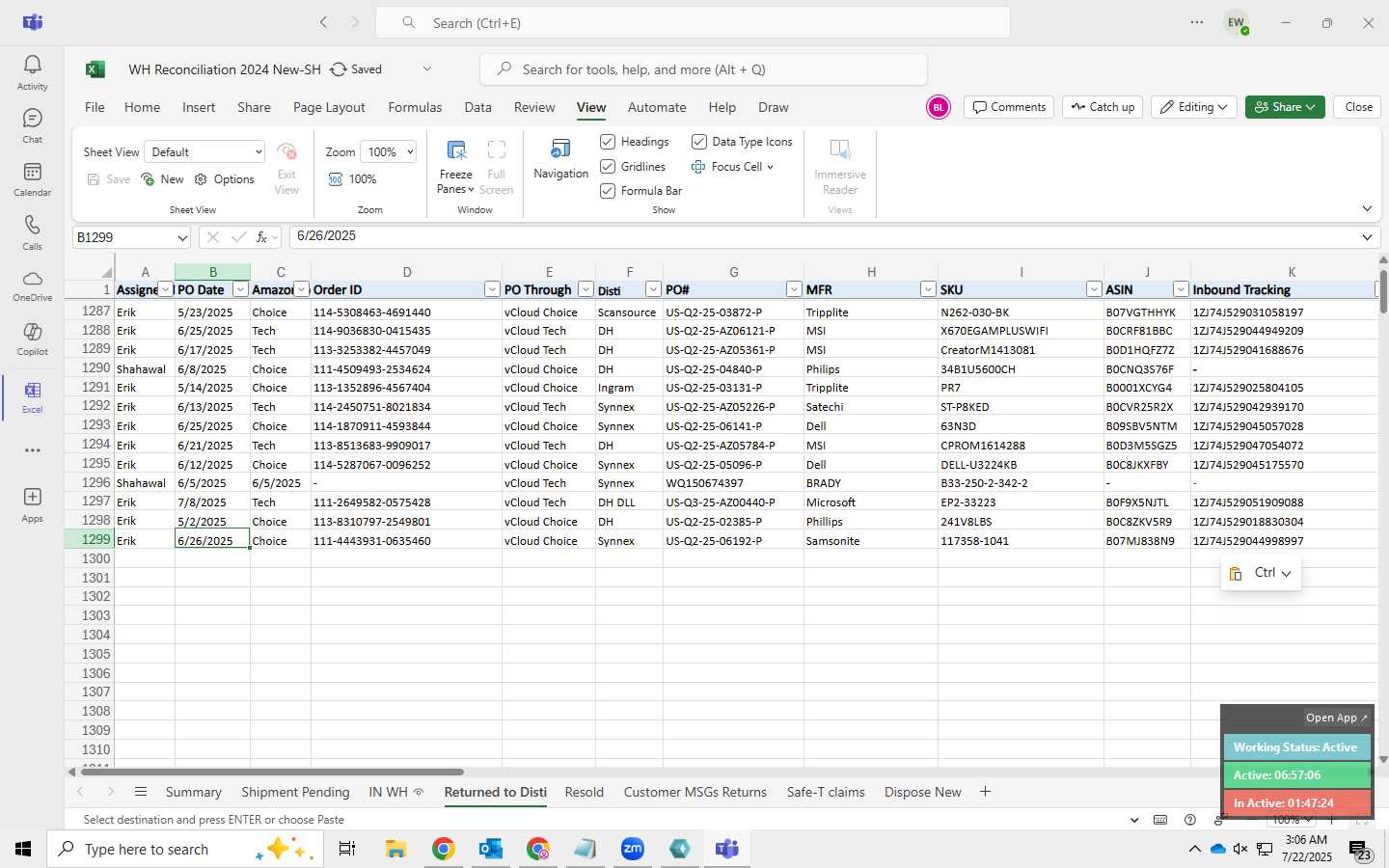Switch to the Formulas ribbon tab
This screenshot has height=868, width=1389.
point(415,107)
